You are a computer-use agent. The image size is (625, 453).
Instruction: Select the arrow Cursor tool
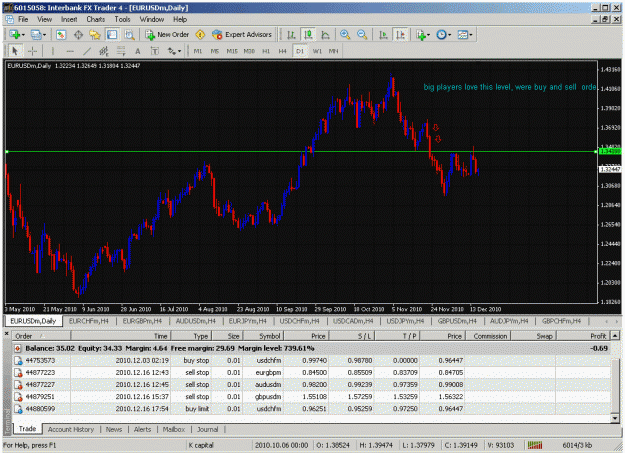point(15,51)
